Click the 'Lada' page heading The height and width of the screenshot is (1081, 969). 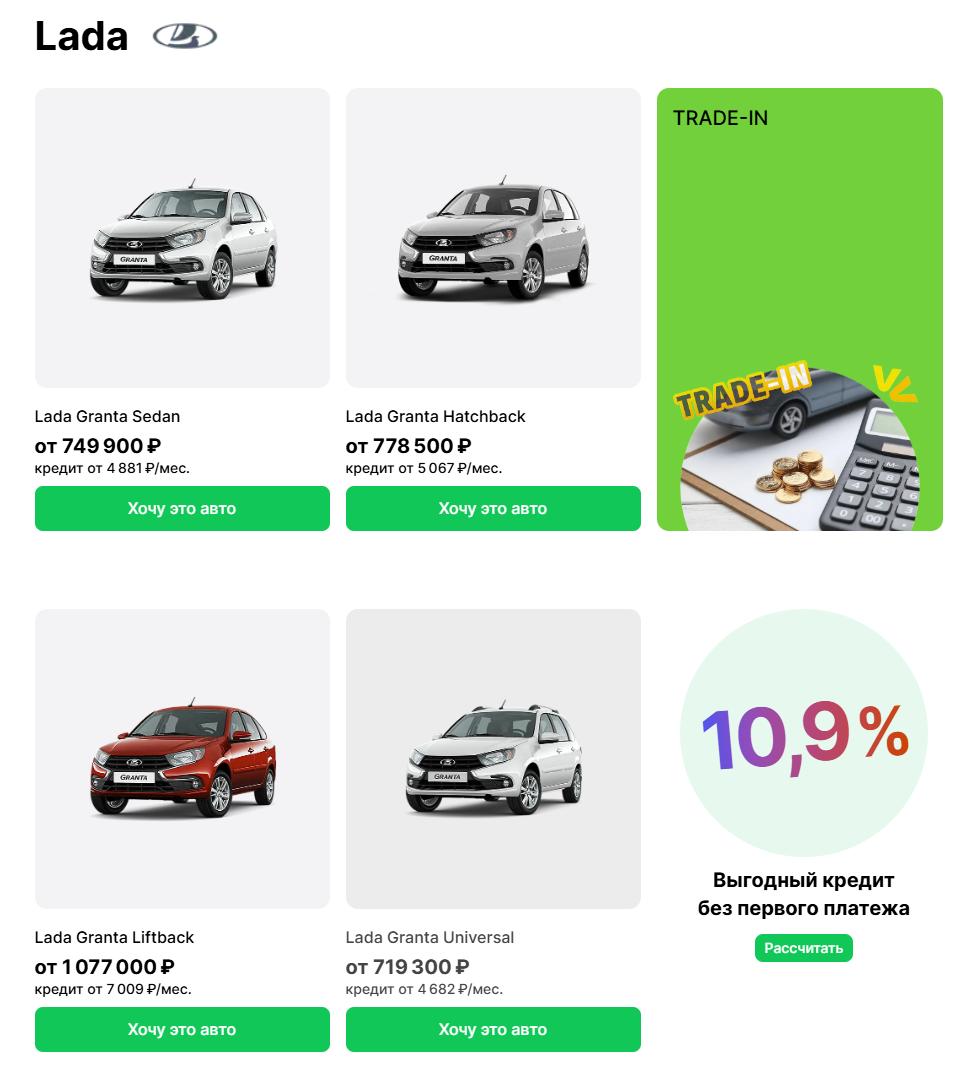pos(81,36)
